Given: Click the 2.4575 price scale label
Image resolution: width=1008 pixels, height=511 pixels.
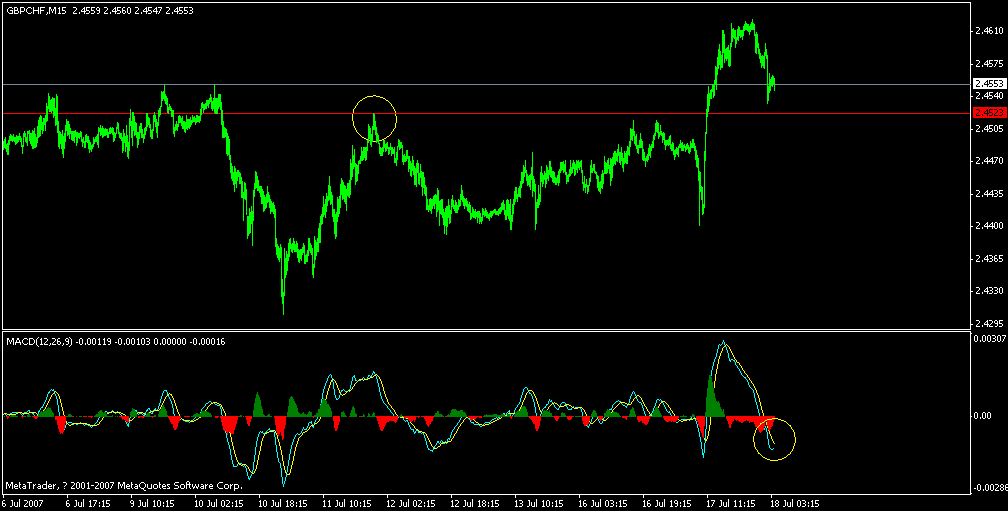Looking at the screenshot, I should click(987, 64).
